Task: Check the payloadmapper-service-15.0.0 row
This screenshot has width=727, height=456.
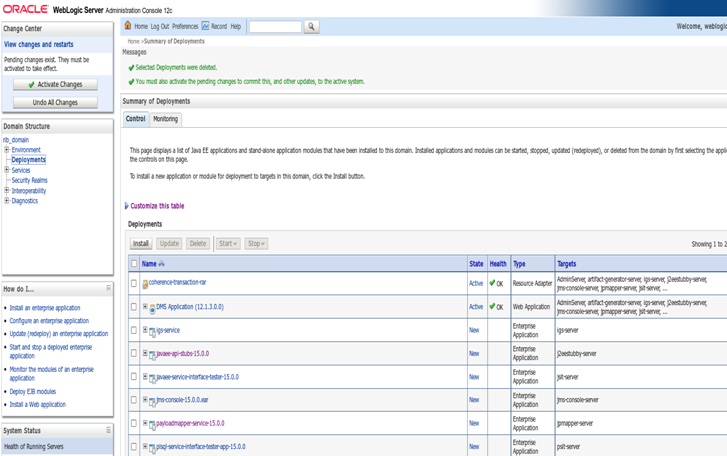Action: tap(134, 423)
